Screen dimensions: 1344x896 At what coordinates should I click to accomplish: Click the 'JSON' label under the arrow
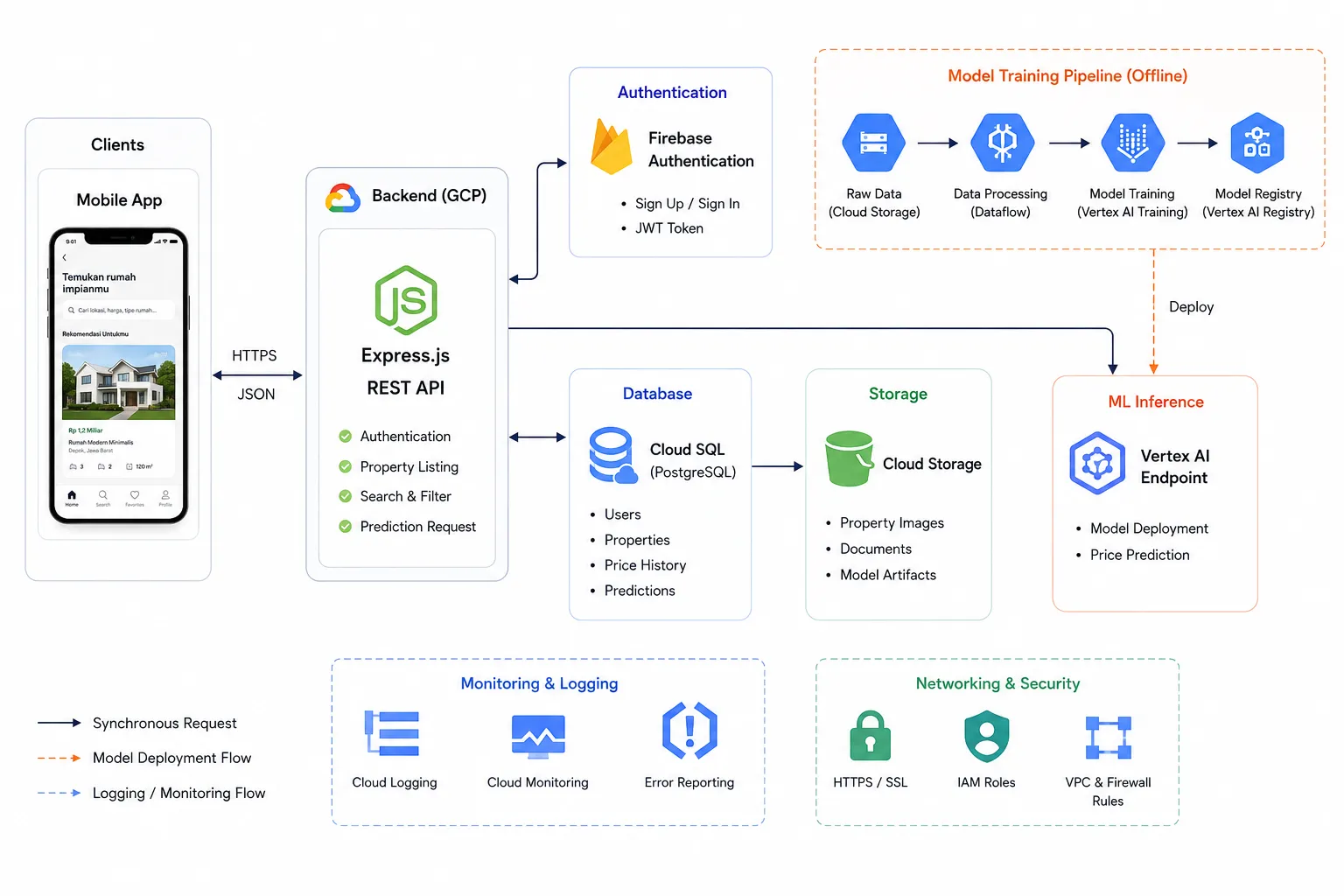pos(255,394)
